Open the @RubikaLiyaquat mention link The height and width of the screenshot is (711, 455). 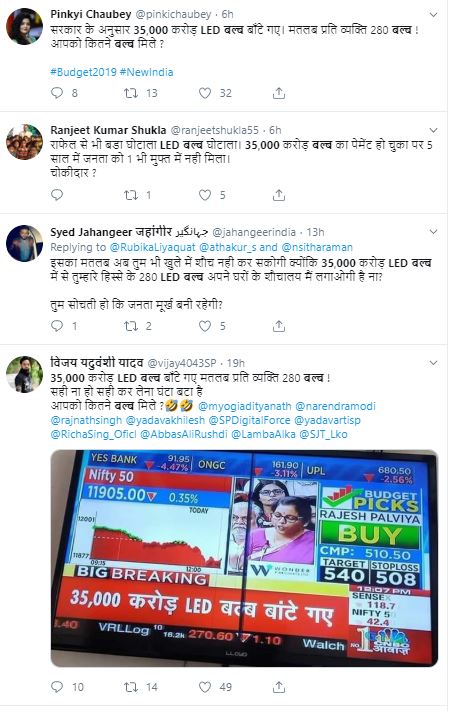pyautogui.click(x=152, y=248)
